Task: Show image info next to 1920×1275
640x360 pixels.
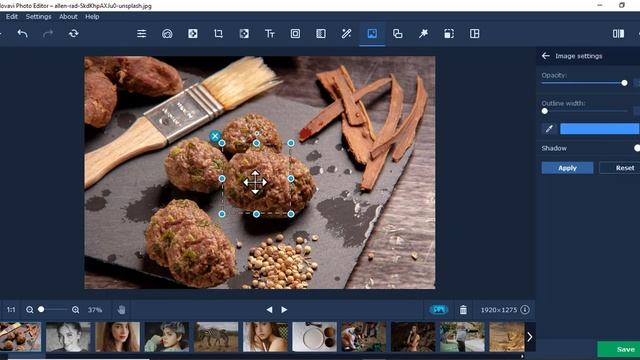Action: coord(525,310)
